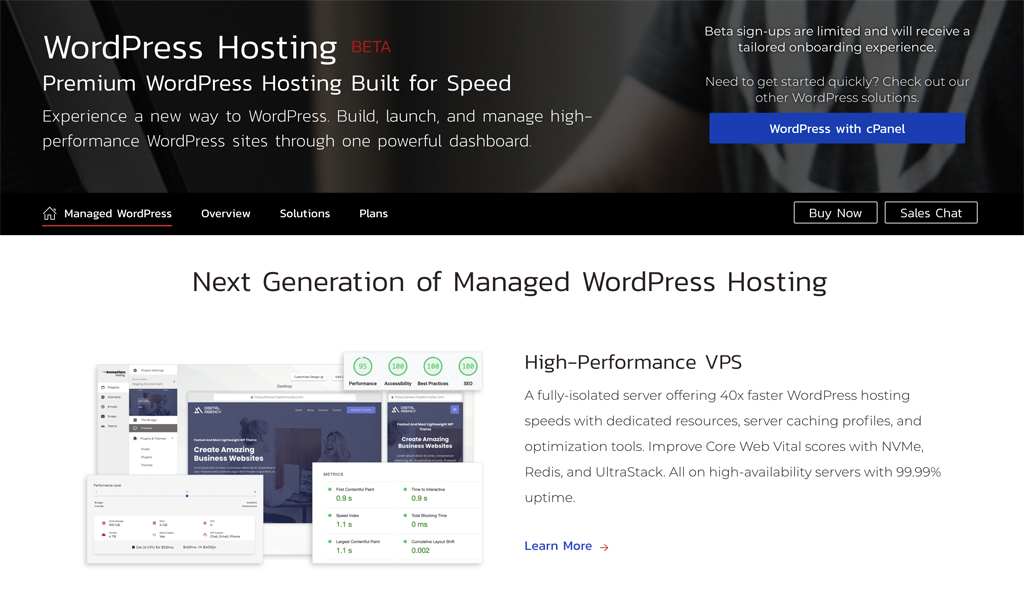Select the Plans tab
This screenshot has height=601, width=1024.
point(374,214)
